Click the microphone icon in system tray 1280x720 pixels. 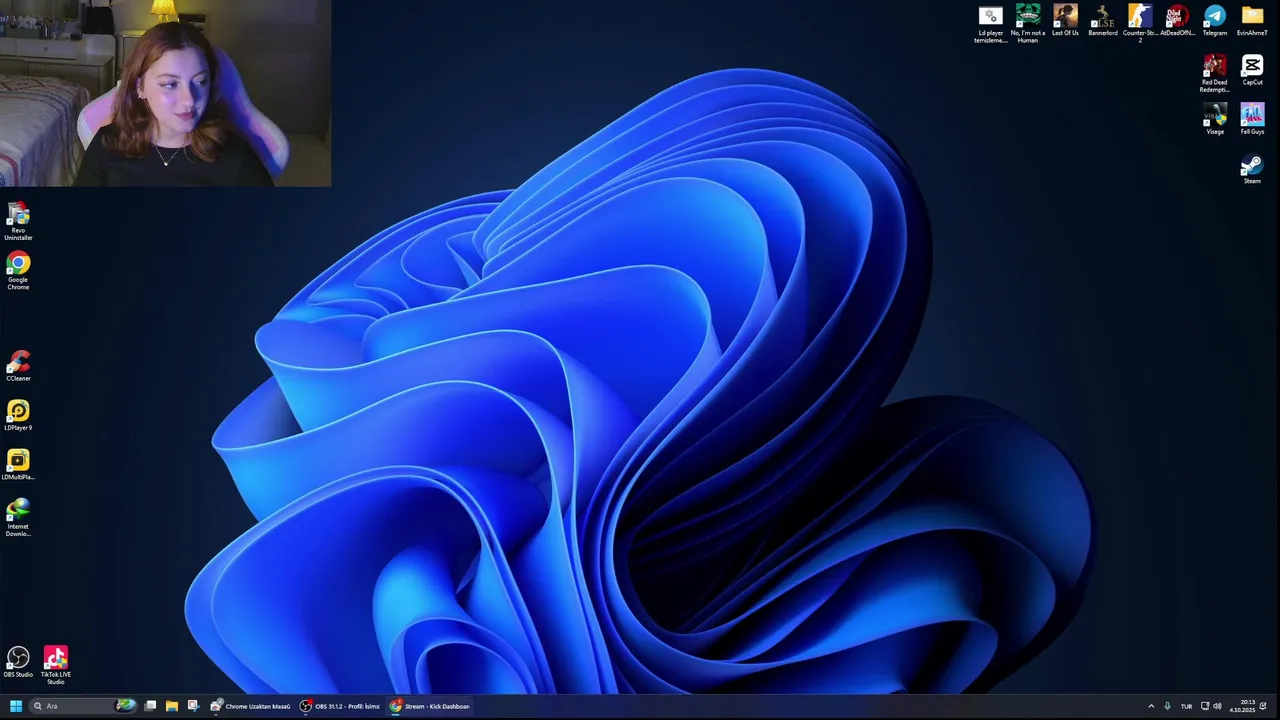pyautogui.click(x=1167, y=706)
